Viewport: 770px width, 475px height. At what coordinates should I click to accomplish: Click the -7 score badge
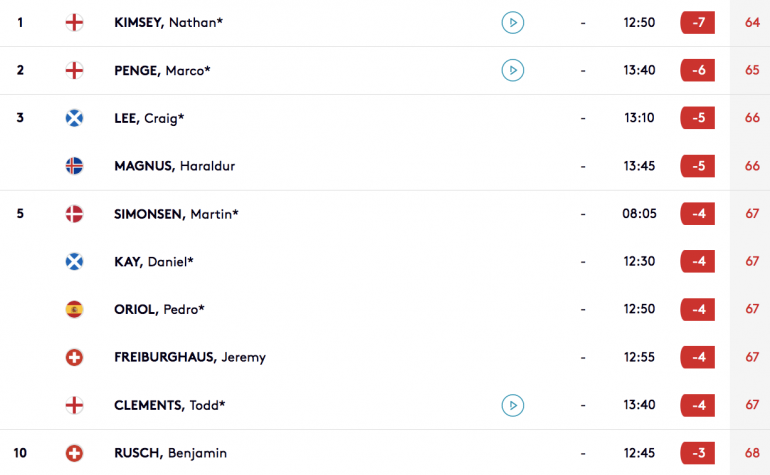coord(697,23)
